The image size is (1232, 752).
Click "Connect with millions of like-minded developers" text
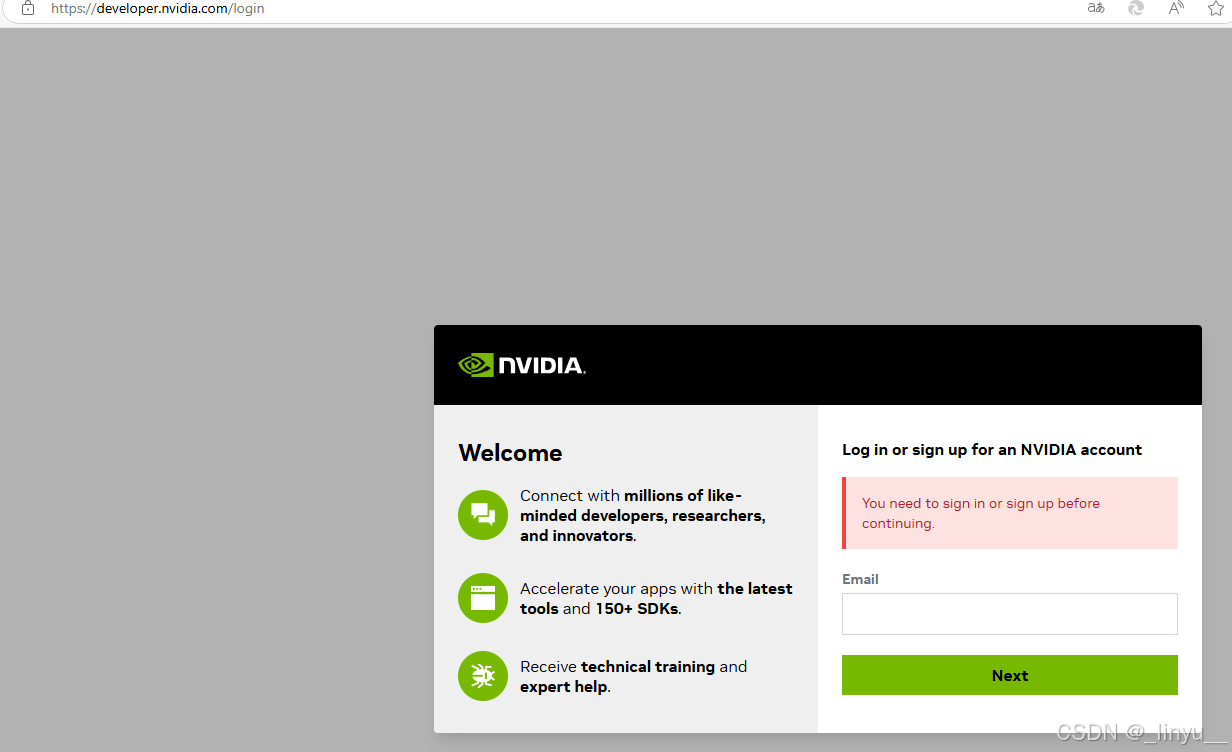pos(643,515)
